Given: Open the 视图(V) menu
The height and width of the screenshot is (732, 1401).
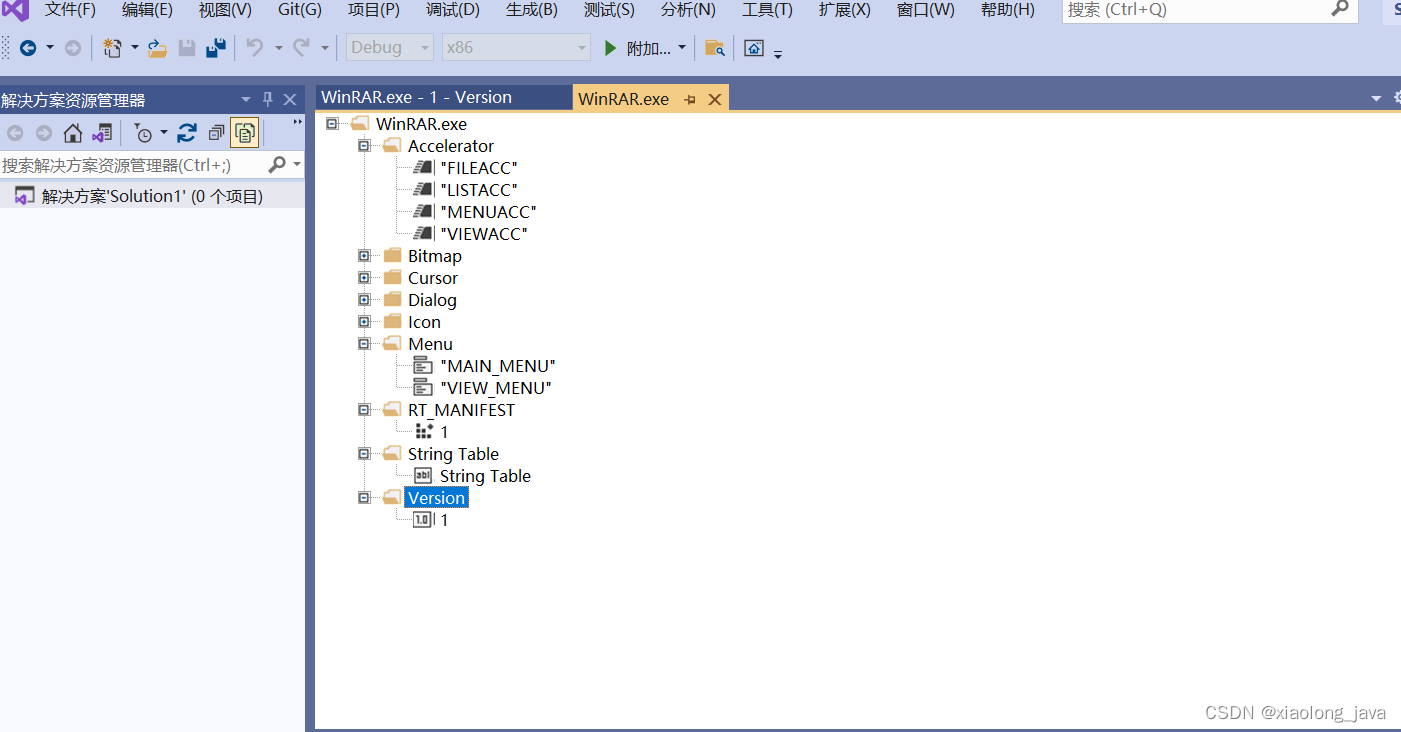Looking at the screenshot, I should pos(225,10).
